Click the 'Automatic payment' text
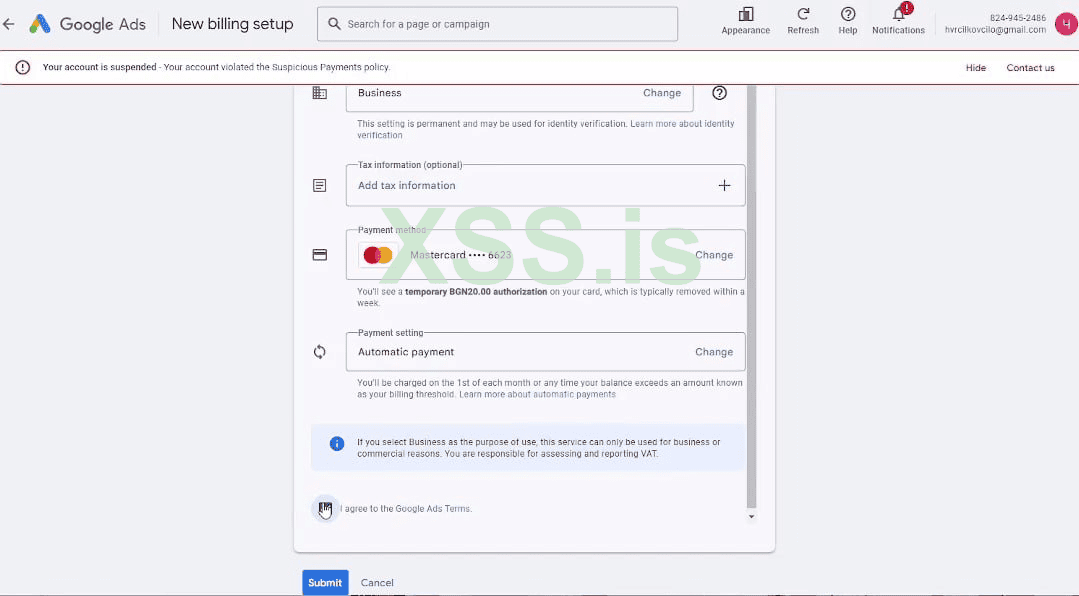 point(406,352)
